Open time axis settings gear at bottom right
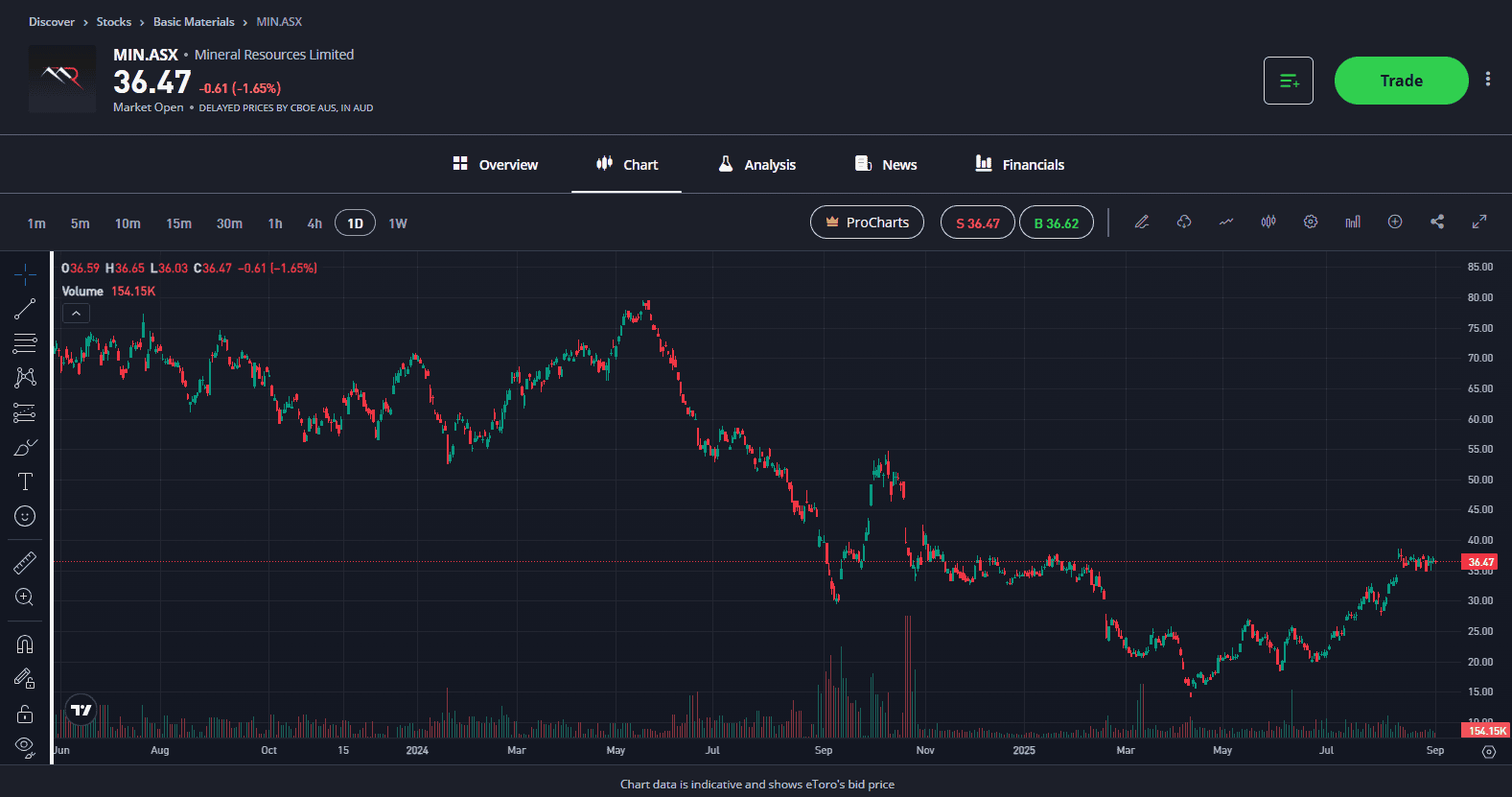Image resolution: width=1512 pixels, height=797 pixels. click(x=1489, y=752)
